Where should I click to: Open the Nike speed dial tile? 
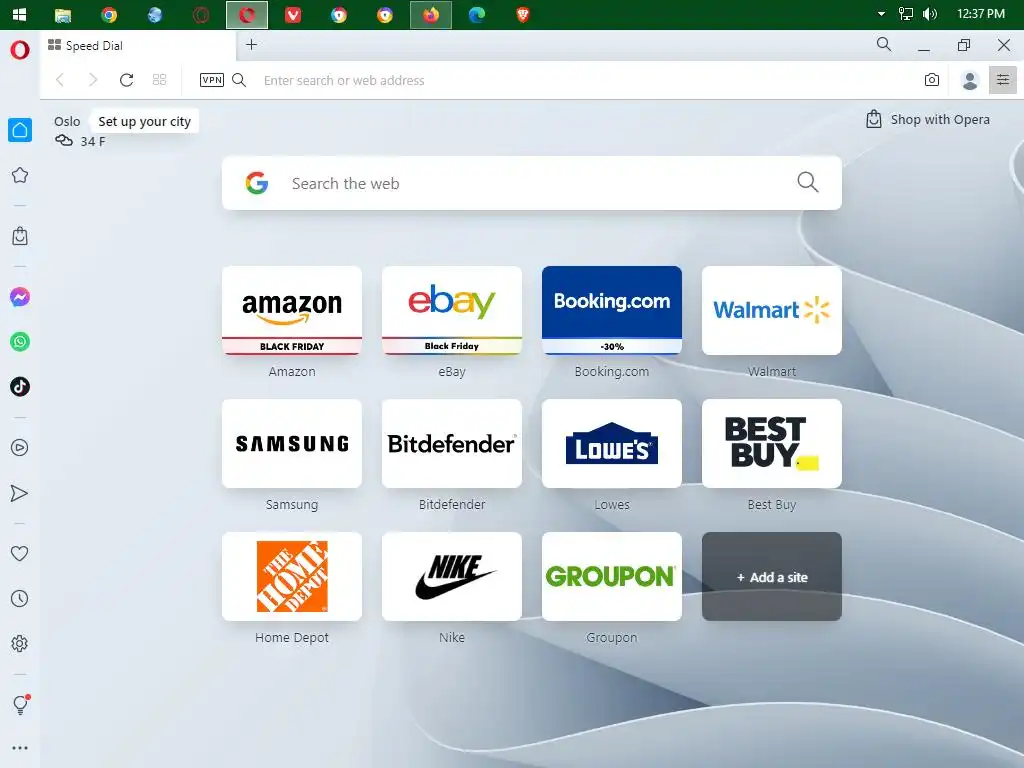tap(452, 577)
